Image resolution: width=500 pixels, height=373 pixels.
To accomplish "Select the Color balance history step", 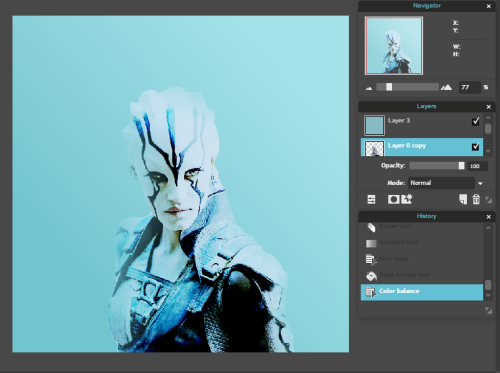I will (422, 292).
